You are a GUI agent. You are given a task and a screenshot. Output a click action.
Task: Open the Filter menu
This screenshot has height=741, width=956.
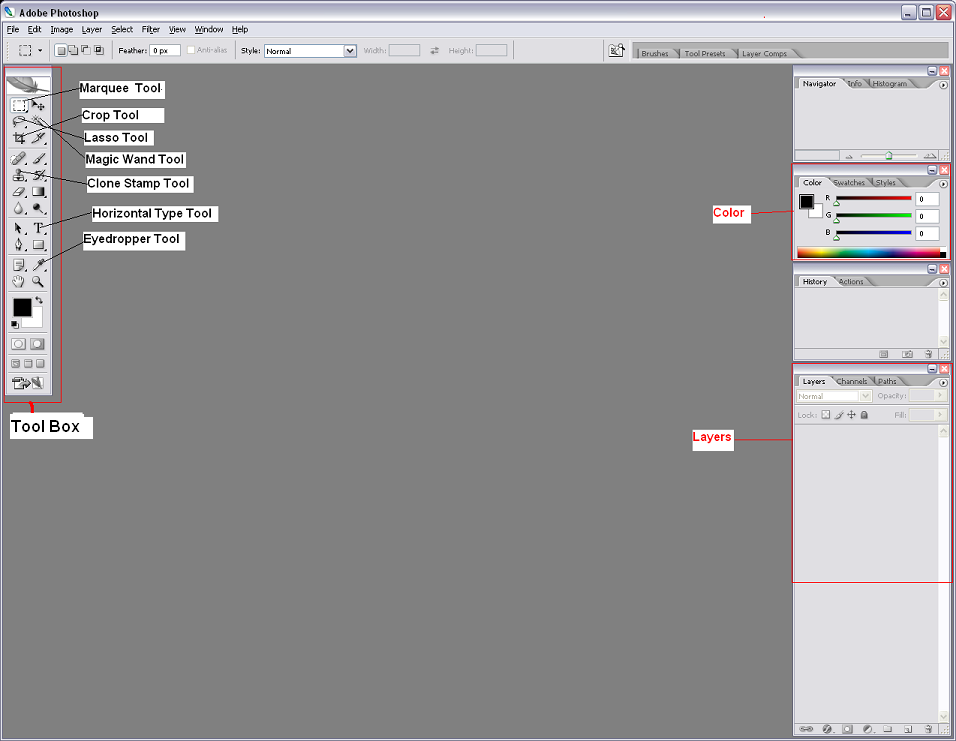click(x=151, y=29)
